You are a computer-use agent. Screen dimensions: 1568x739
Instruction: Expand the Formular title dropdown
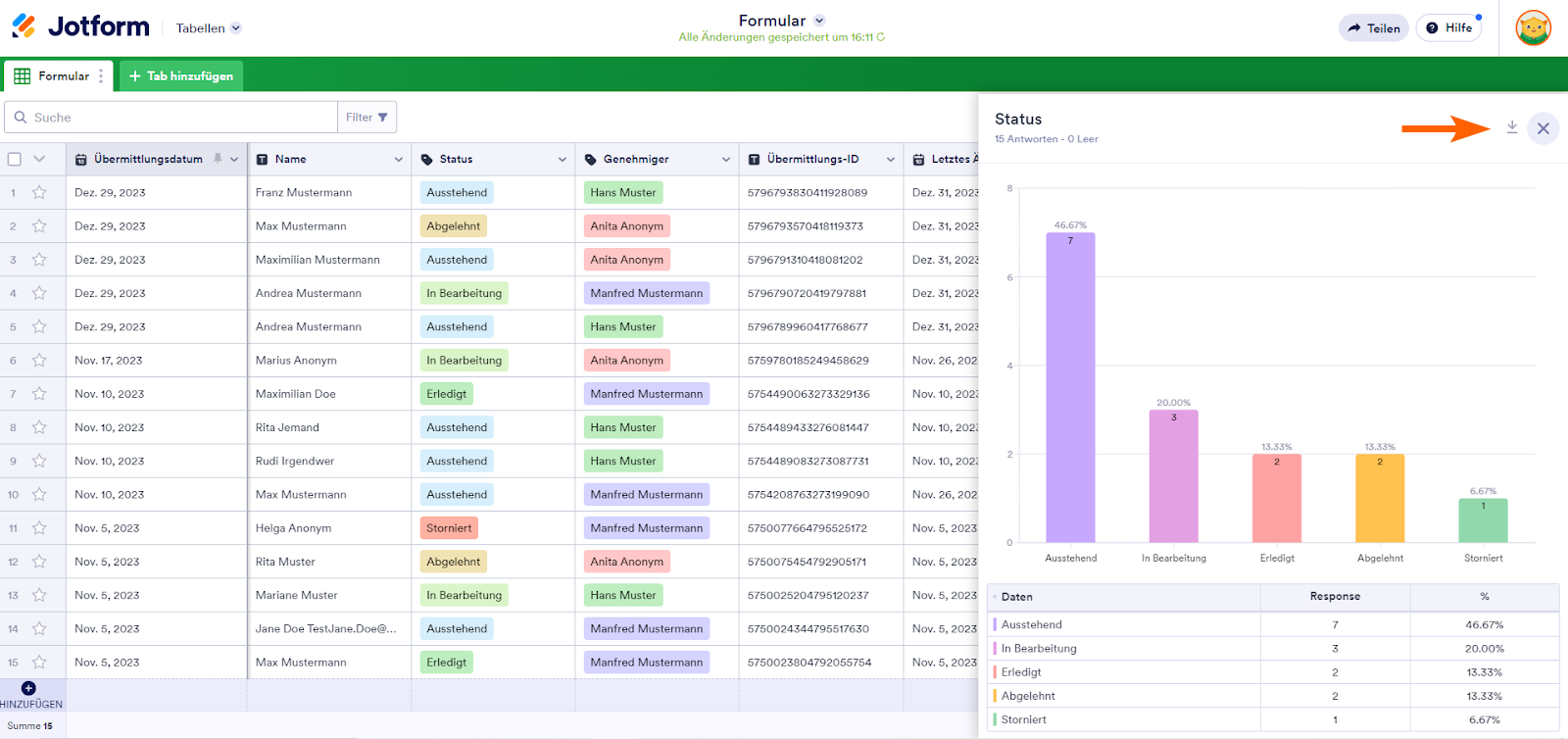[x=819, y=21]
